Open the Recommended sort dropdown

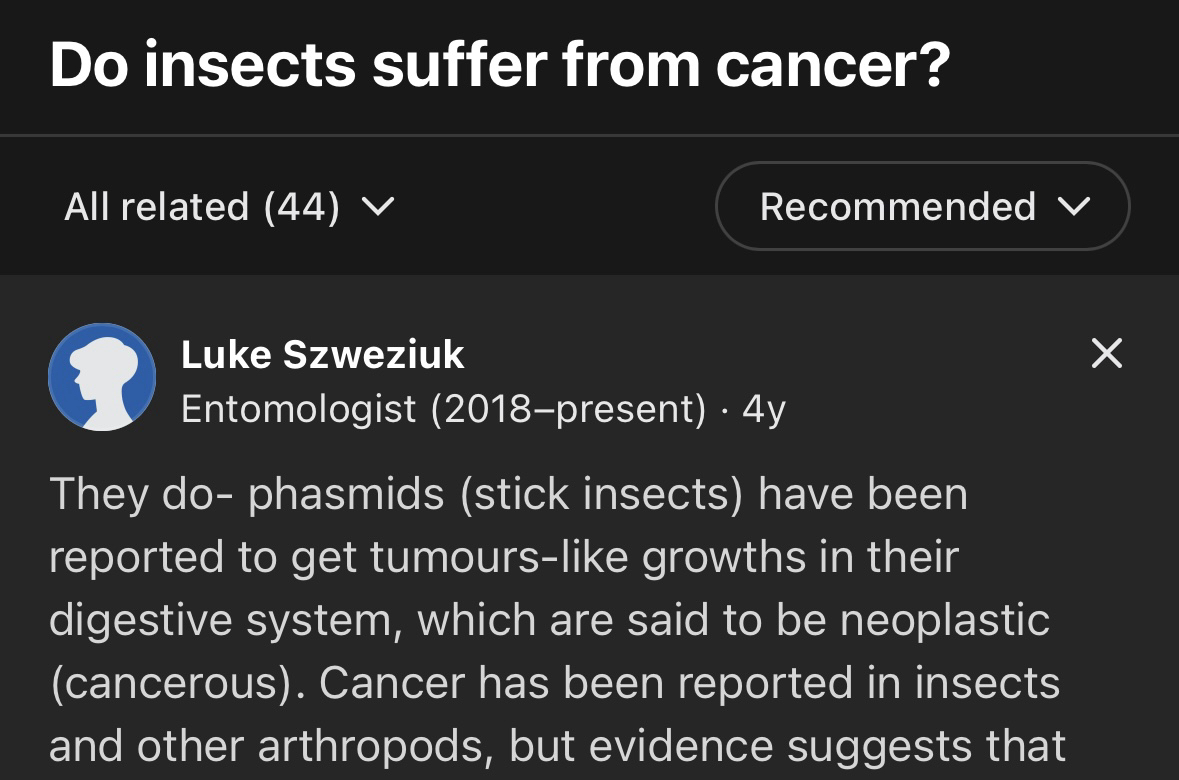tap(922, 206)
